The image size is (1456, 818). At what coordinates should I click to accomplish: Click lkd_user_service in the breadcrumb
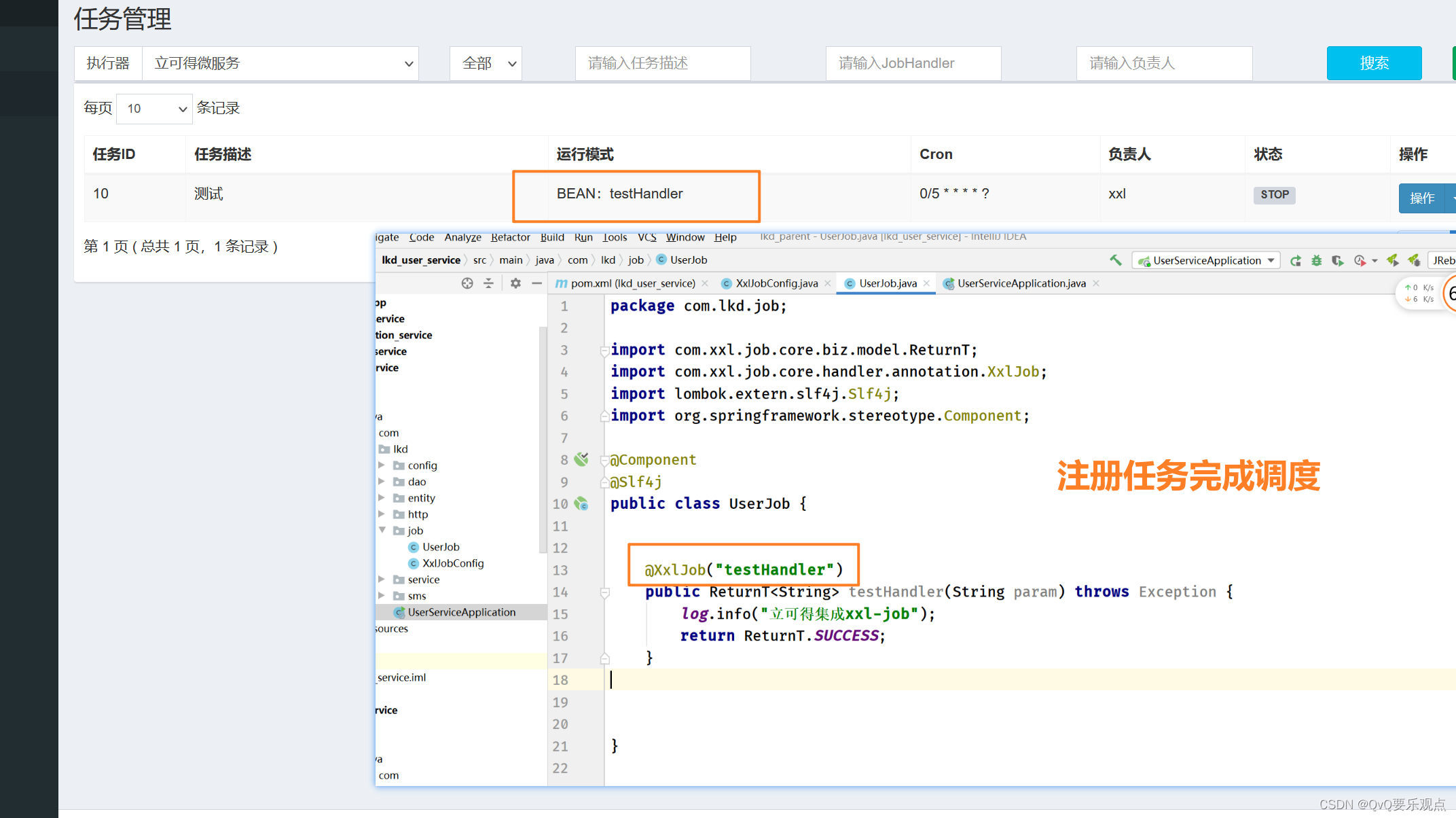click(421, 260)
